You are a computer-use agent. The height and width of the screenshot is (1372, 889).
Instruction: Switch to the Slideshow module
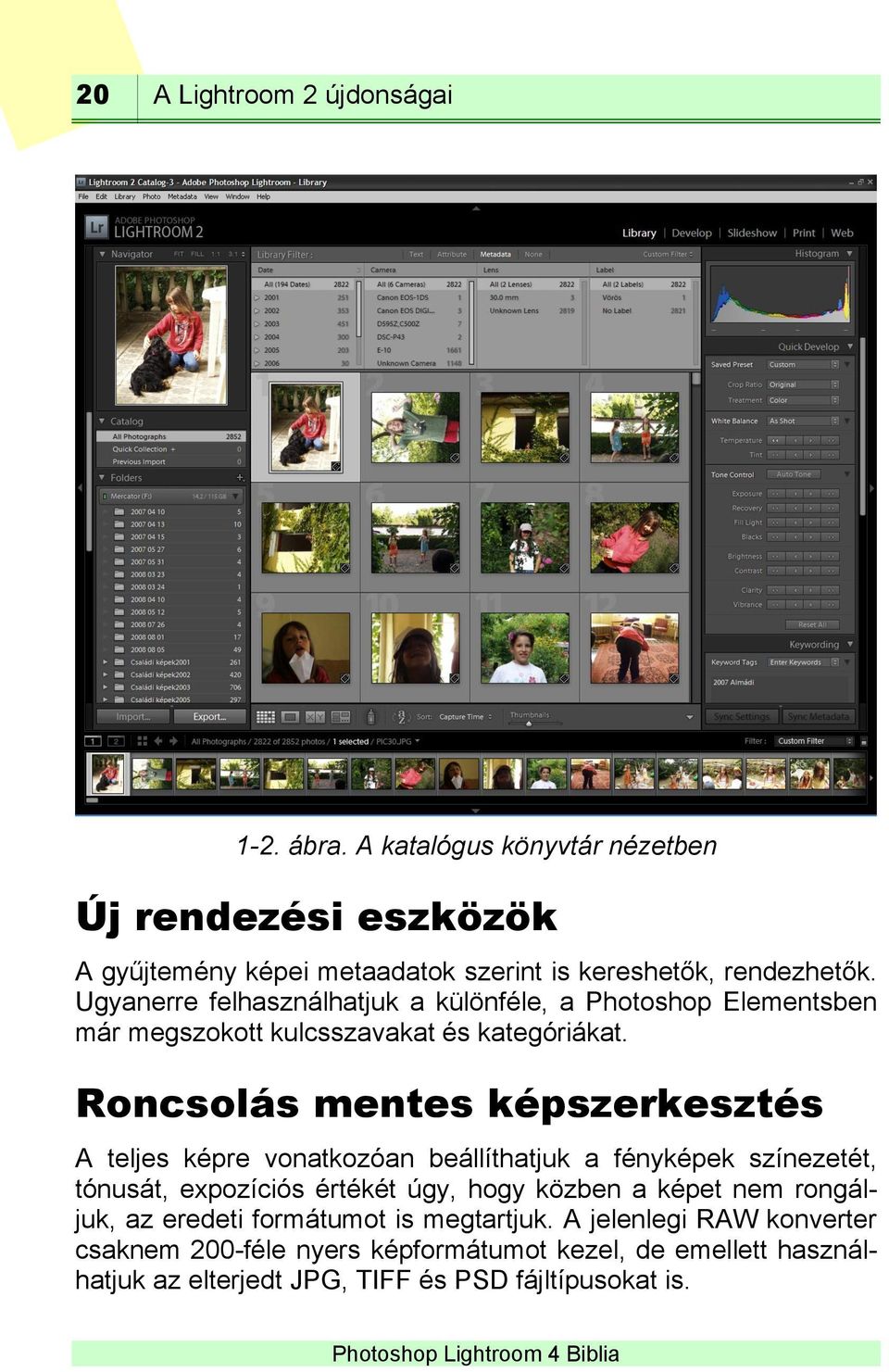[x=752, y=233]
